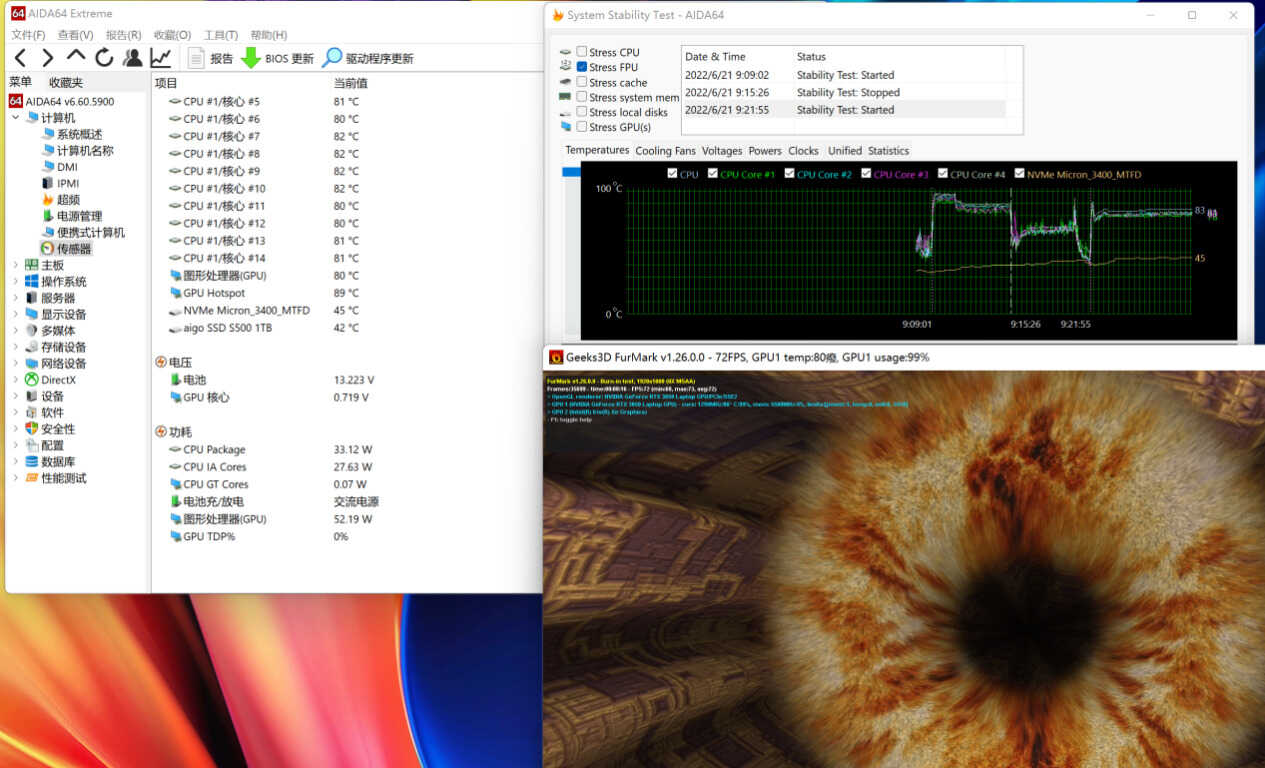The width and height of the screenshot is (1265, 768).
Task: Click the refresh icon in toolbar
Action: pos(104,58)
